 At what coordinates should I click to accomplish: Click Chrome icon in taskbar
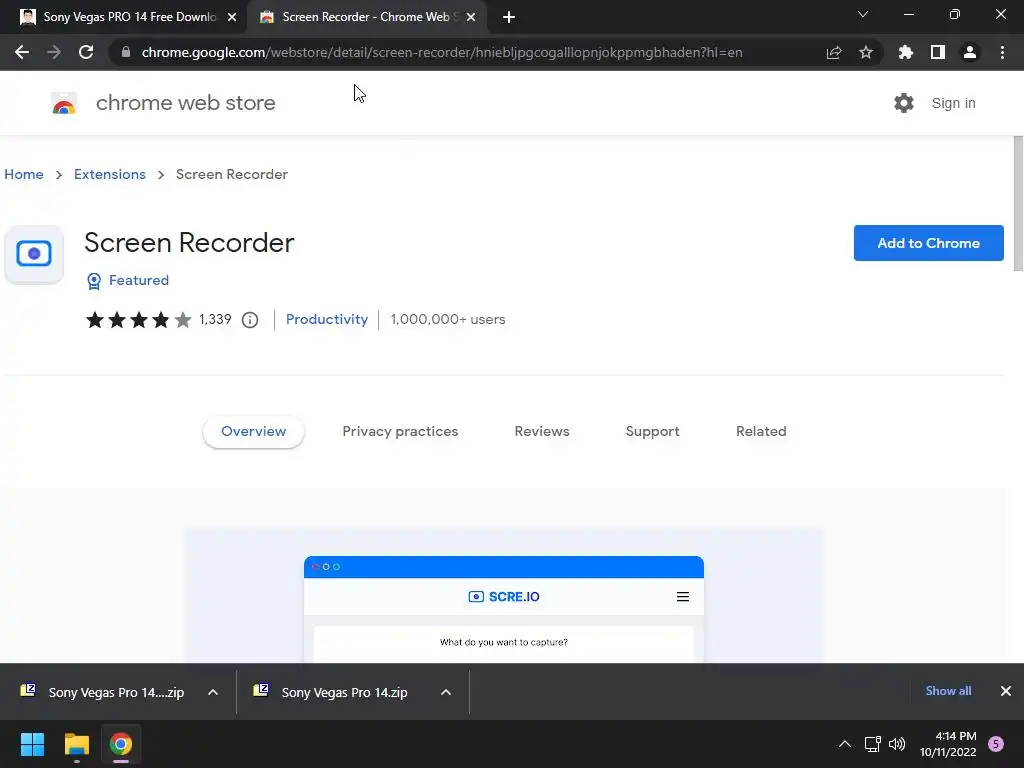coord(121,744)
